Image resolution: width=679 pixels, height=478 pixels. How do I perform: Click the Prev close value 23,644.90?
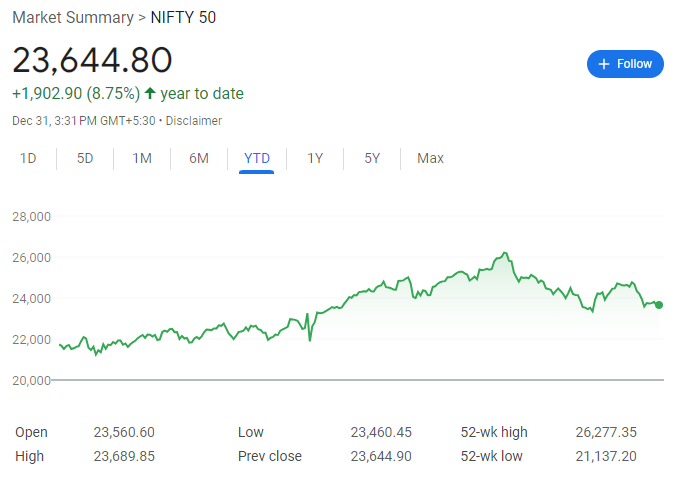click(x=381, y=456)
